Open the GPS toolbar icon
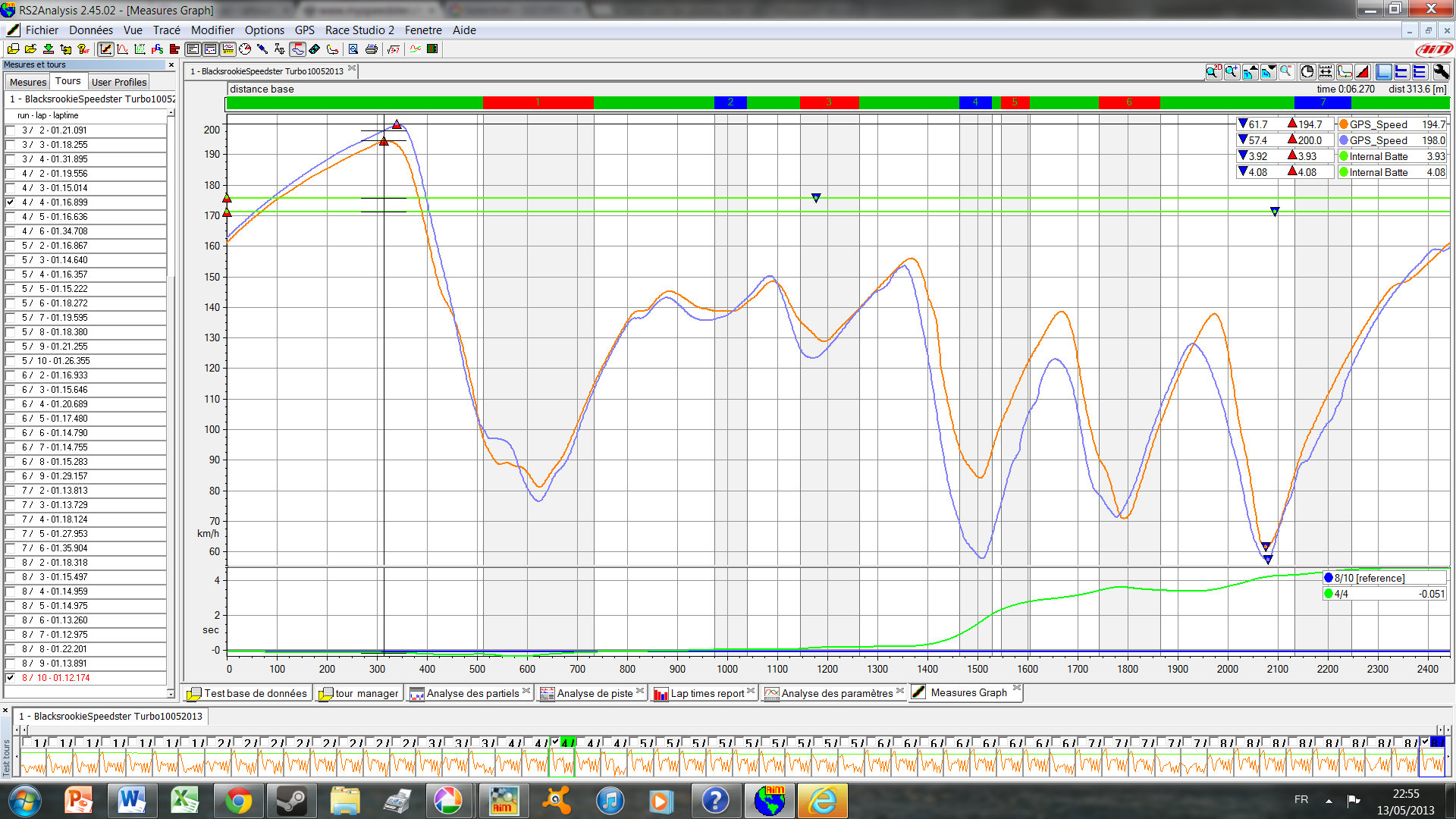 [x=157, y=49]
